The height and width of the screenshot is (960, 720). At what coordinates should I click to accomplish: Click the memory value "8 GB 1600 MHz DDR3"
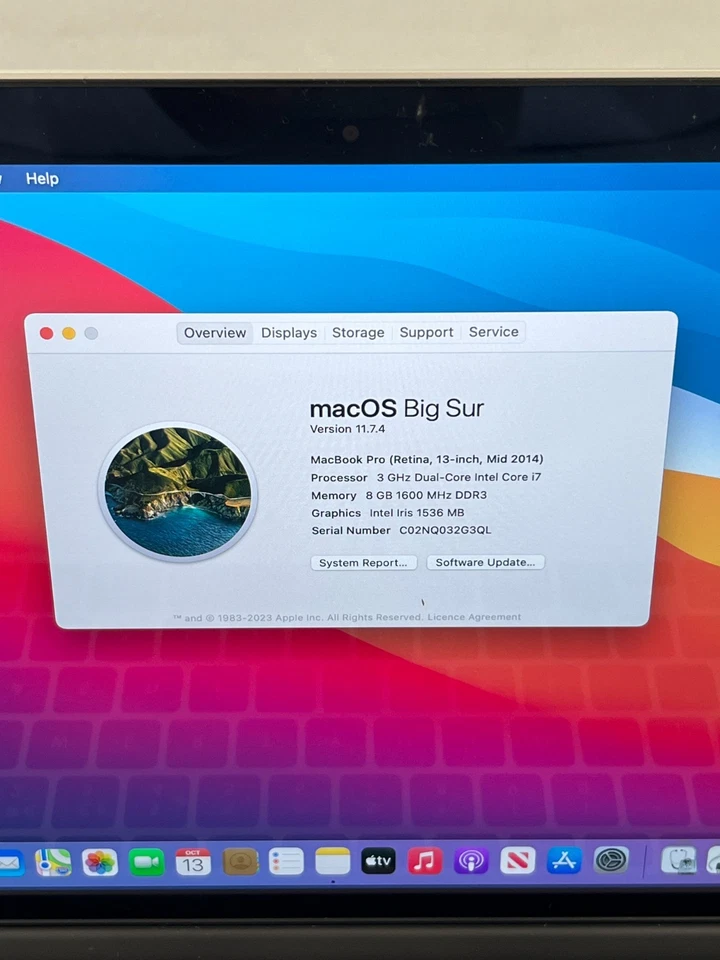coord(426,495)
